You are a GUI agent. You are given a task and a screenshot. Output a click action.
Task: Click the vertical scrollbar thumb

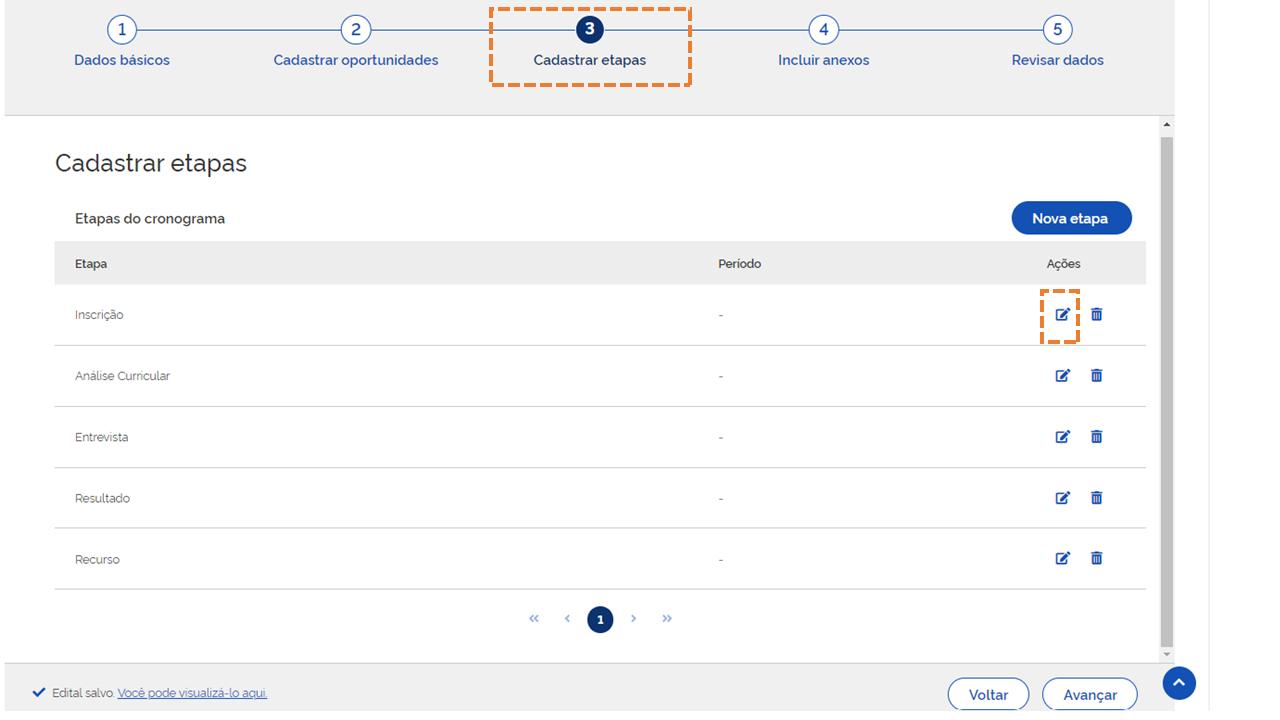[x=1167, y=391]
